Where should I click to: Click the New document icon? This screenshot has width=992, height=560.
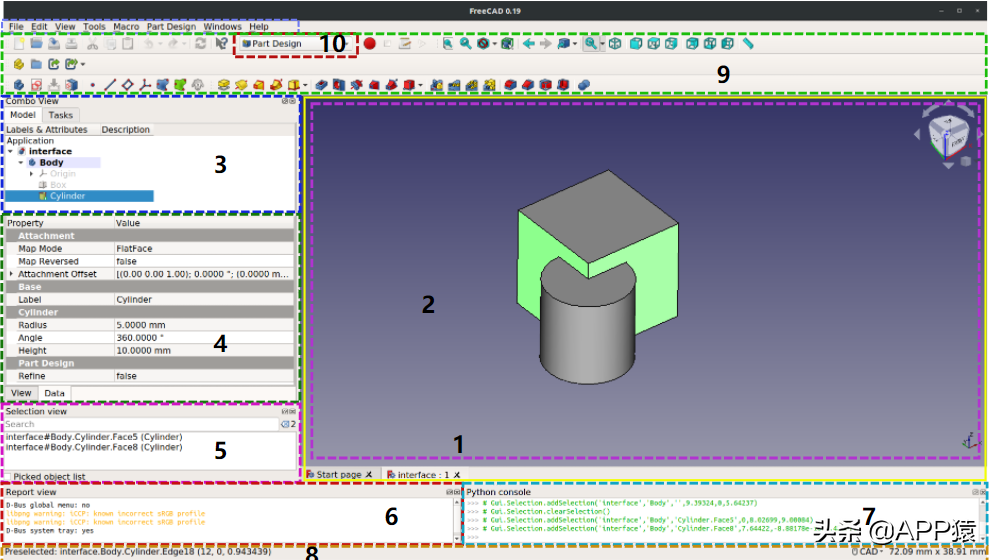click(x=18, y=44)
